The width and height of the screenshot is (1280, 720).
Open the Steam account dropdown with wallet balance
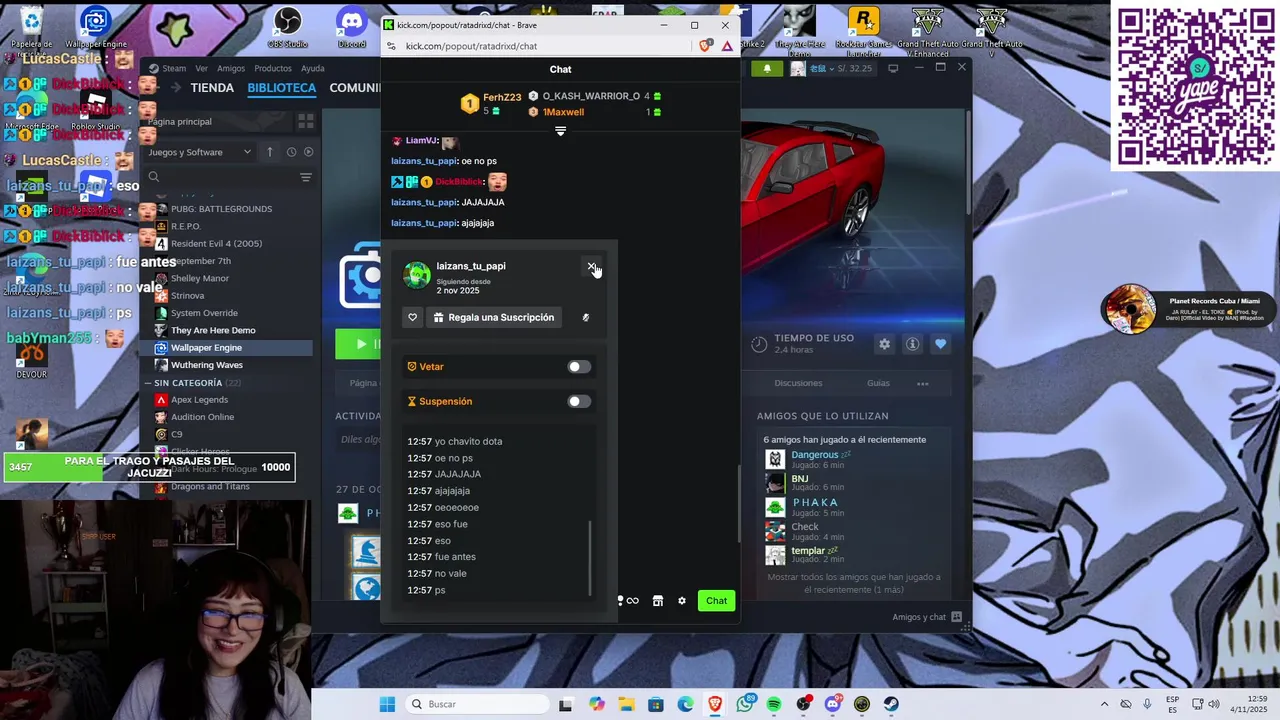(833, 68)
